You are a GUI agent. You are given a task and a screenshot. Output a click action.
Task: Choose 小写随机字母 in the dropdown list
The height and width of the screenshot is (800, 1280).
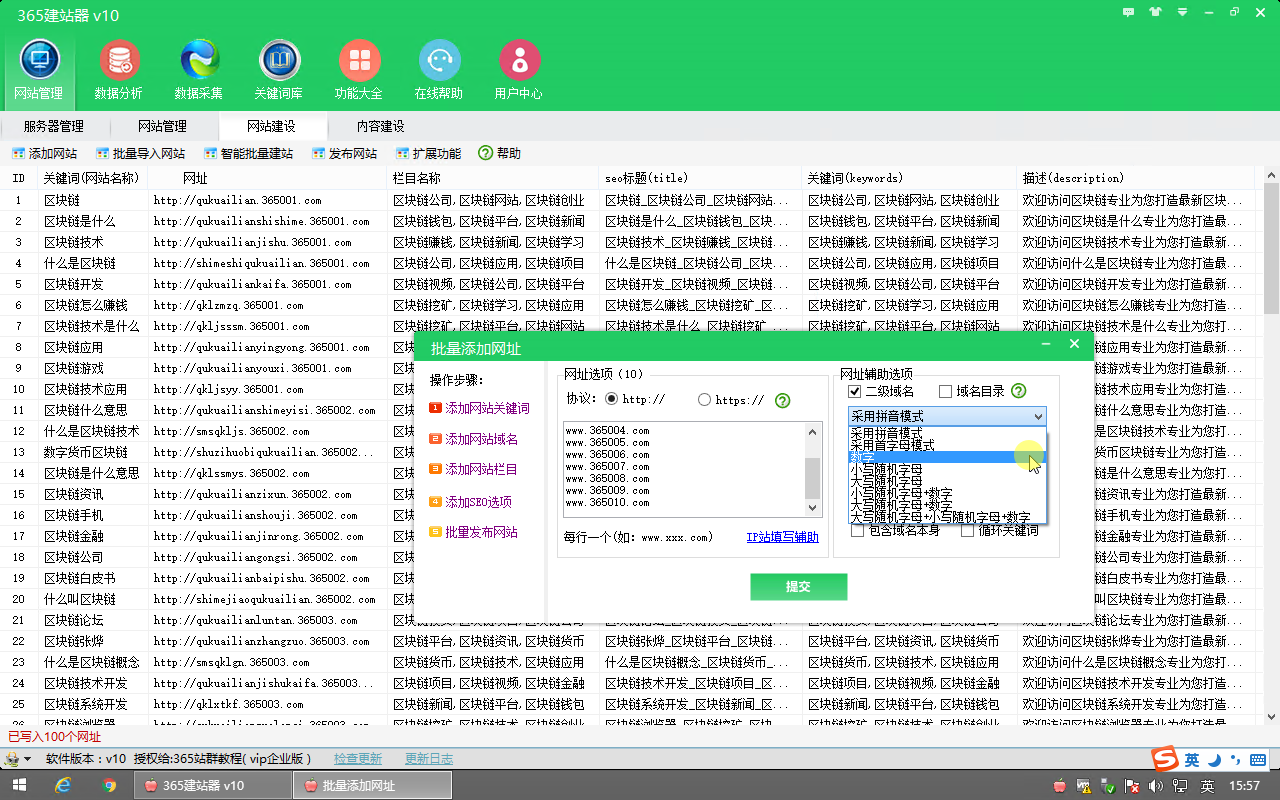[x=947, y=469]
